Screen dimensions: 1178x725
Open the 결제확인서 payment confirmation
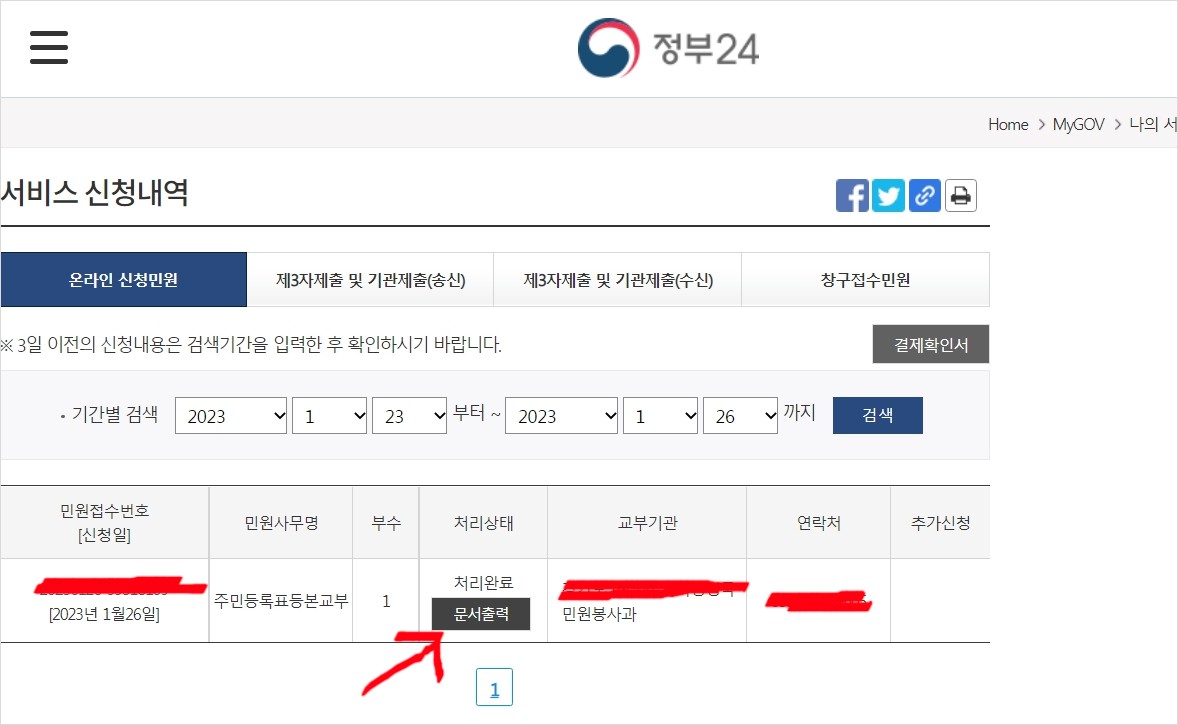(x=930, y=344)
